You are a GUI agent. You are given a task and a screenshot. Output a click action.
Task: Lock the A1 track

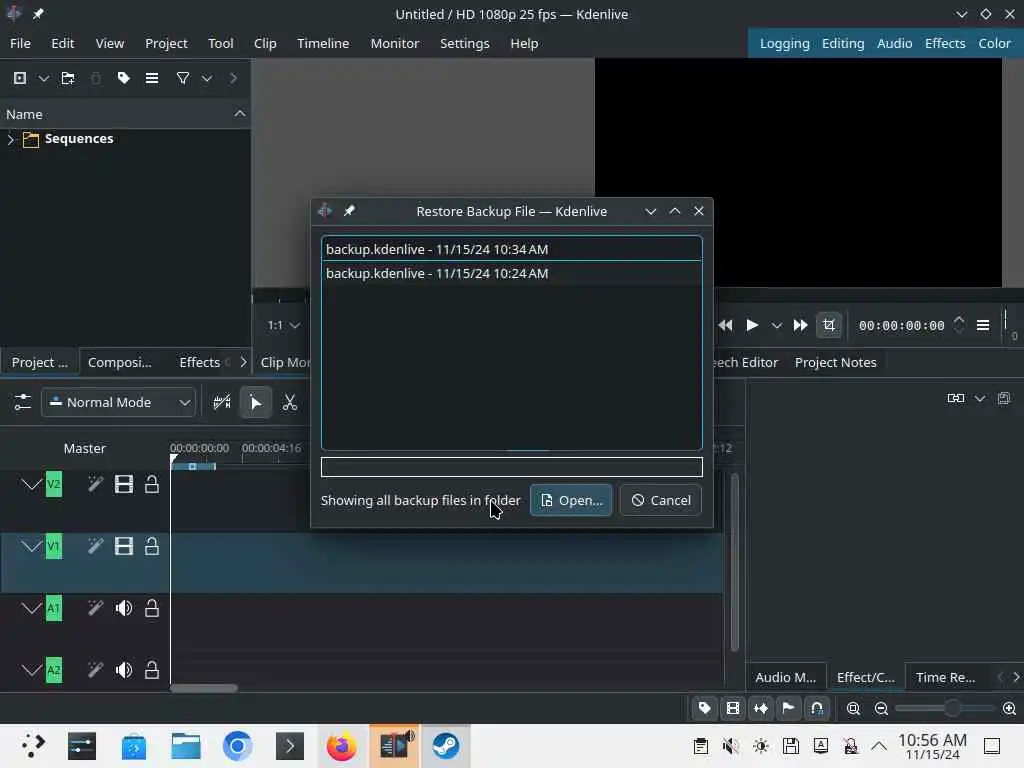(152, 609)
